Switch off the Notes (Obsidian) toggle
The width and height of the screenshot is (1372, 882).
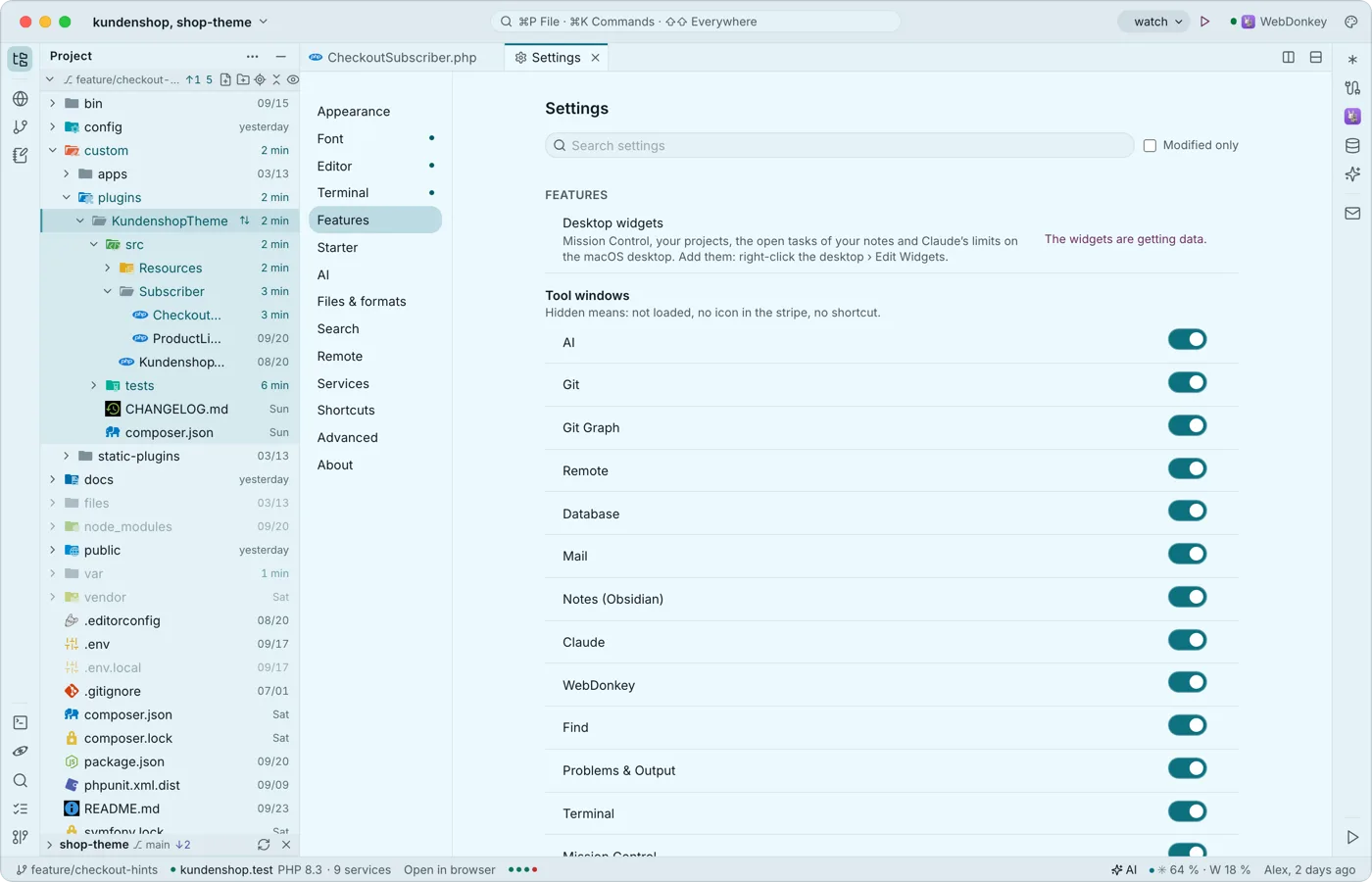(x=1187, y=597)
